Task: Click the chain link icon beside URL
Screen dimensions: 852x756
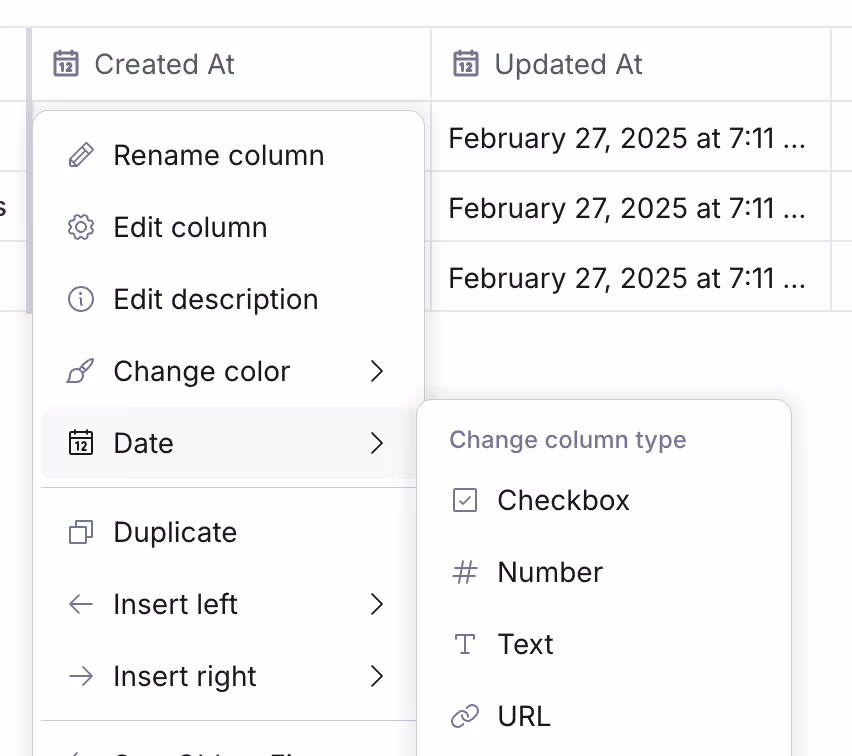Action: coord(465,716)
